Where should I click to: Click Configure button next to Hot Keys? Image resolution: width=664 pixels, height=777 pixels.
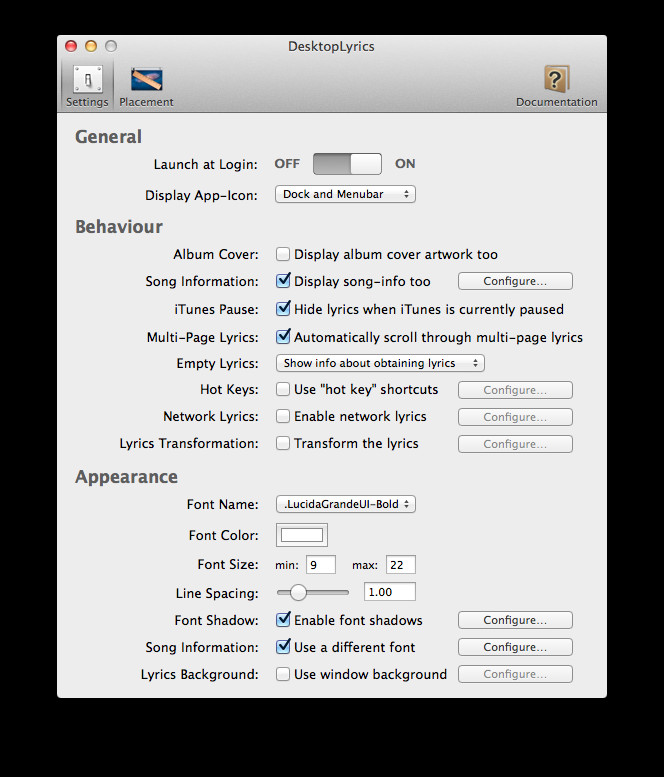515,390
